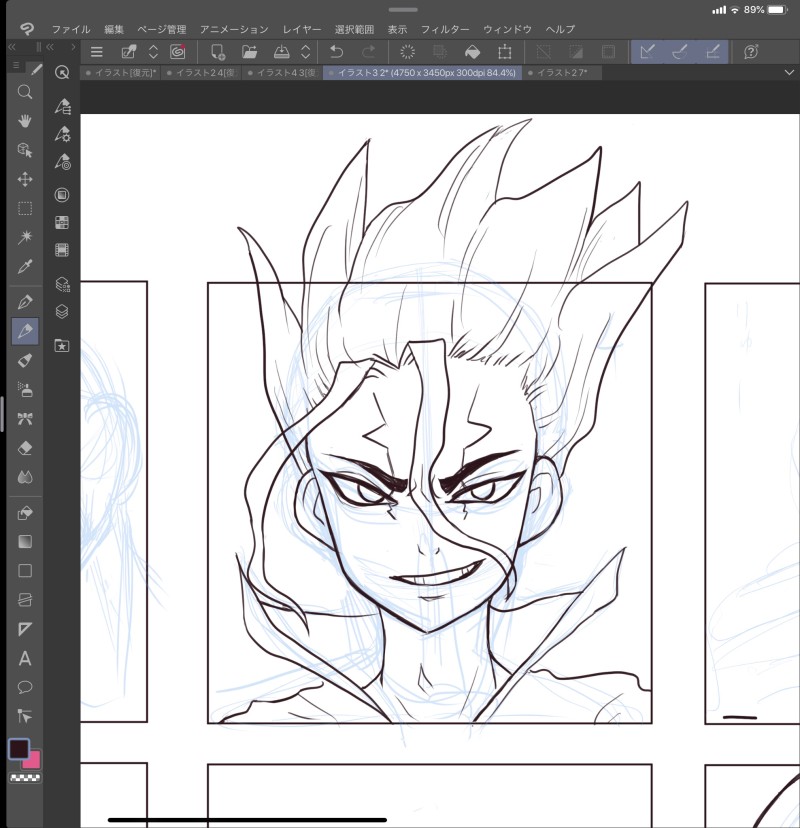
Task: Open the Layers panel icon
Action: pyautogui.click(x=62, y=311)
